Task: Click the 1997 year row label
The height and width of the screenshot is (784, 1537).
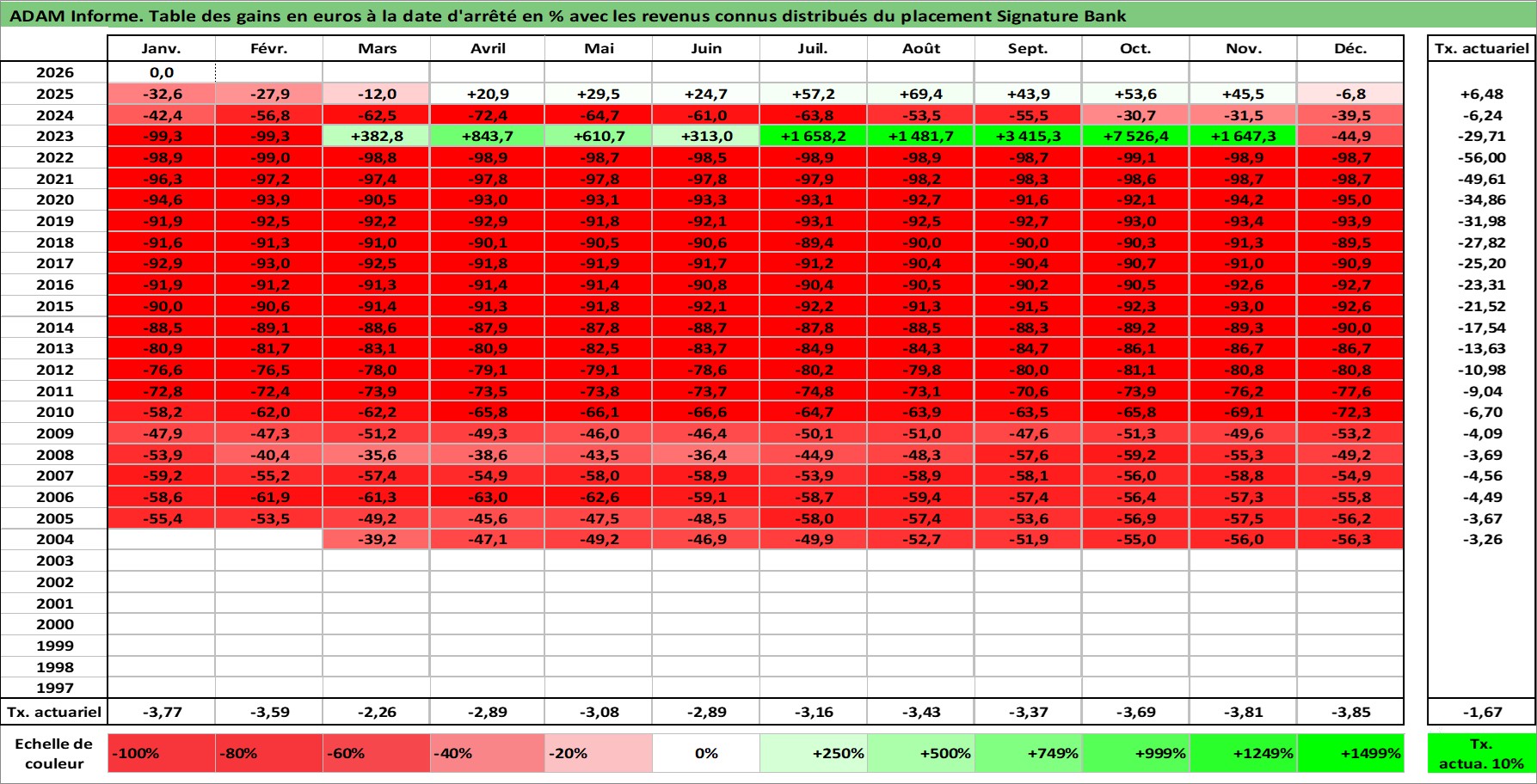Action: tap(54, 688)
